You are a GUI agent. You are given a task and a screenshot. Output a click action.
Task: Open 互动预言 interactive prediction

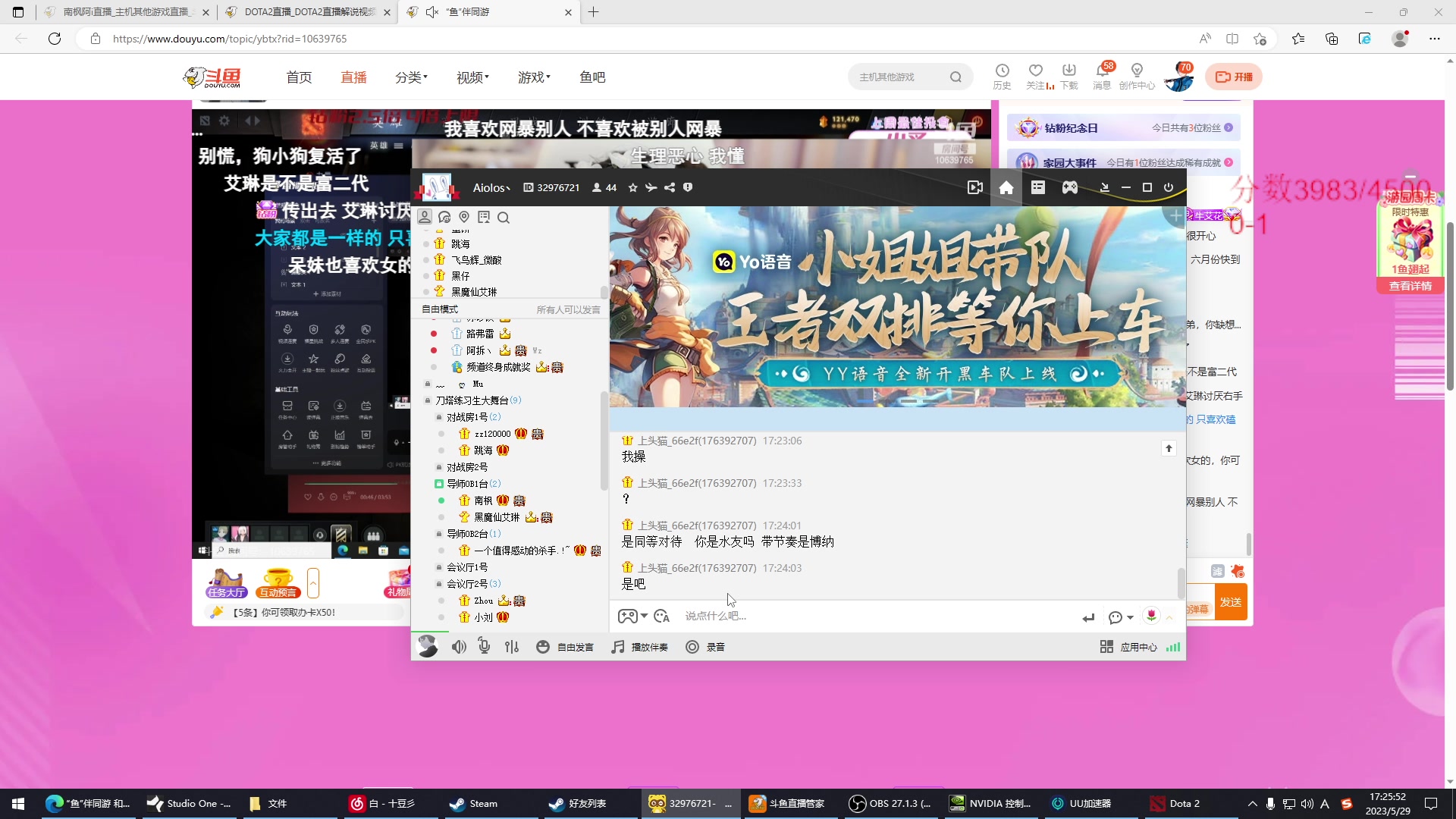[278, 583]
